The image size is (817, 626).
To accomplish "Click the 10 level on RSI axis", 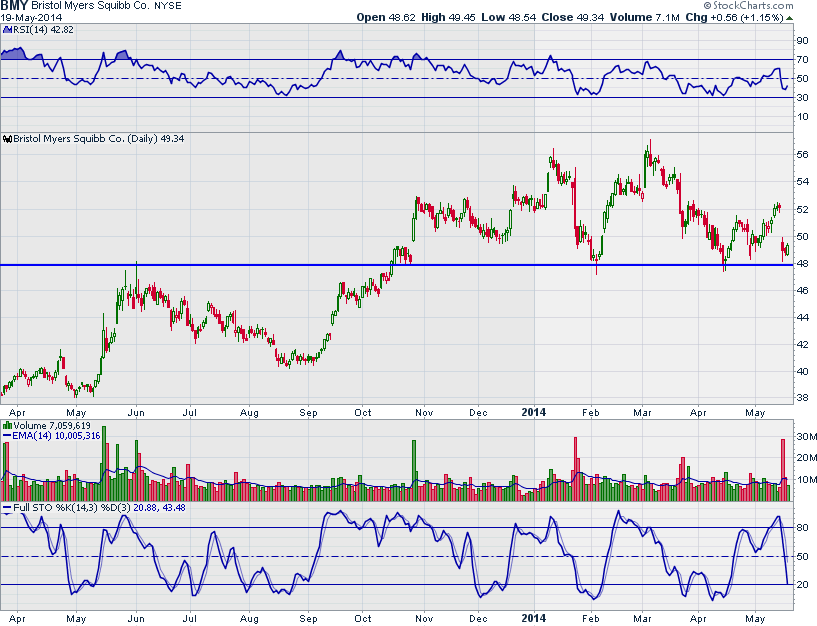I will [802, 117].
